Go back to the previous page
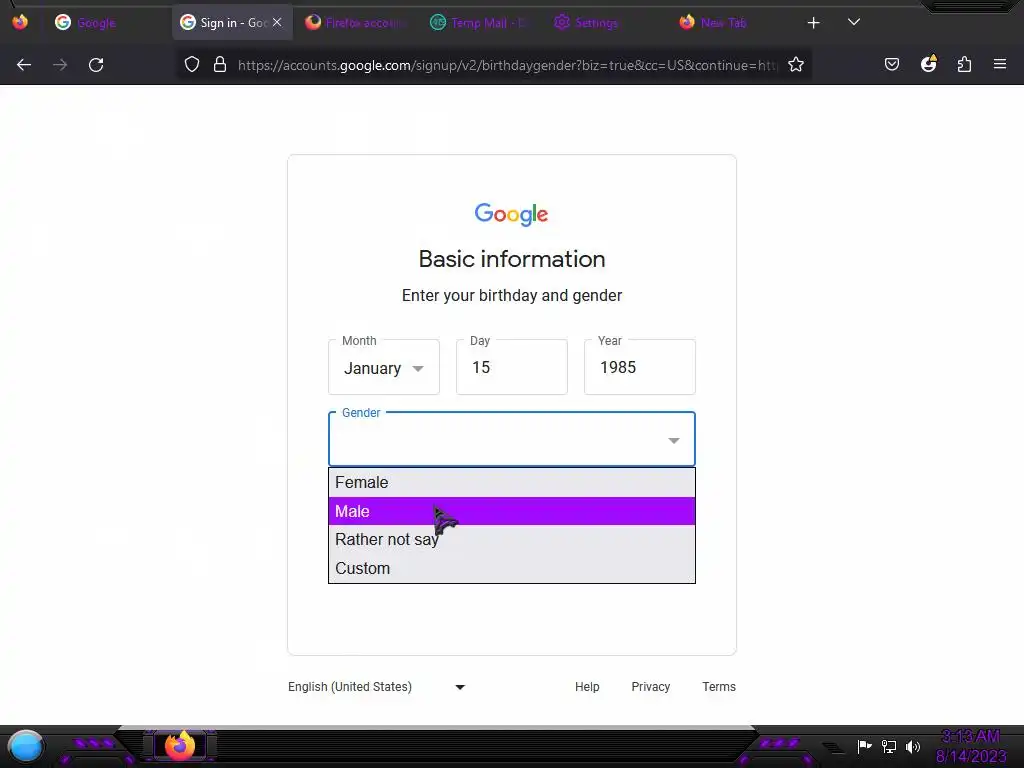This screenshot has height=768, width=1024. [x=24, y=65]
